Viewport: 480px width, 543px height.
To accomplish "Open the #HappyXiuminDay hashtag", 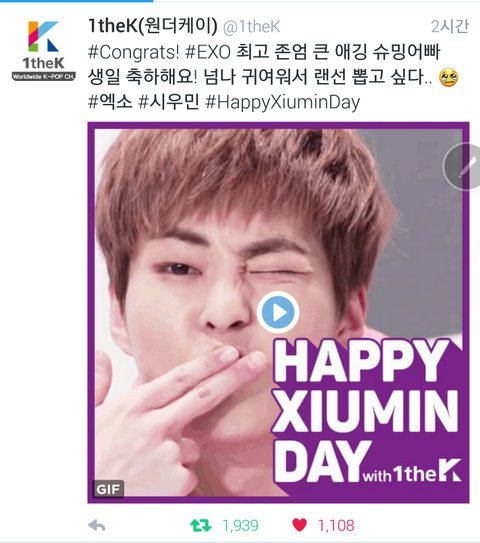I will pyautogui.click(x=283, y=103).
